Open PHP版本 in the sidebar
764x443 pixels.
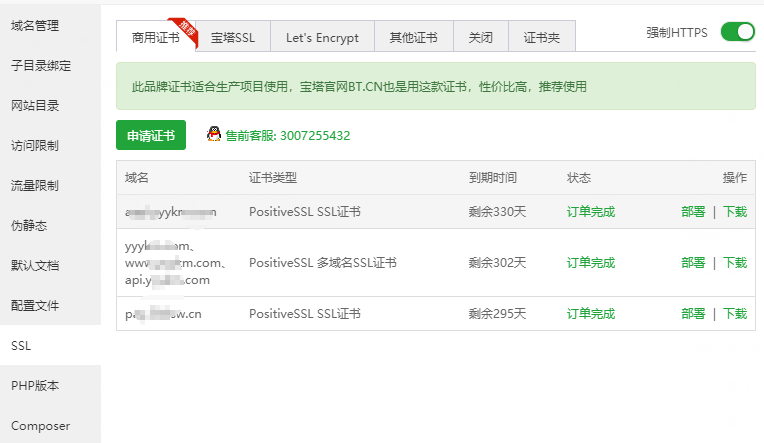point(35,385)
